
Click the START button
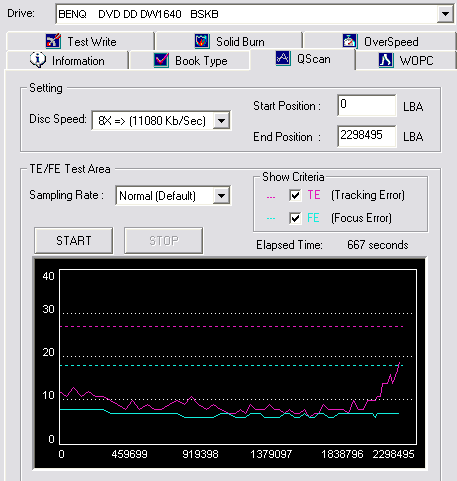(74, 241)
